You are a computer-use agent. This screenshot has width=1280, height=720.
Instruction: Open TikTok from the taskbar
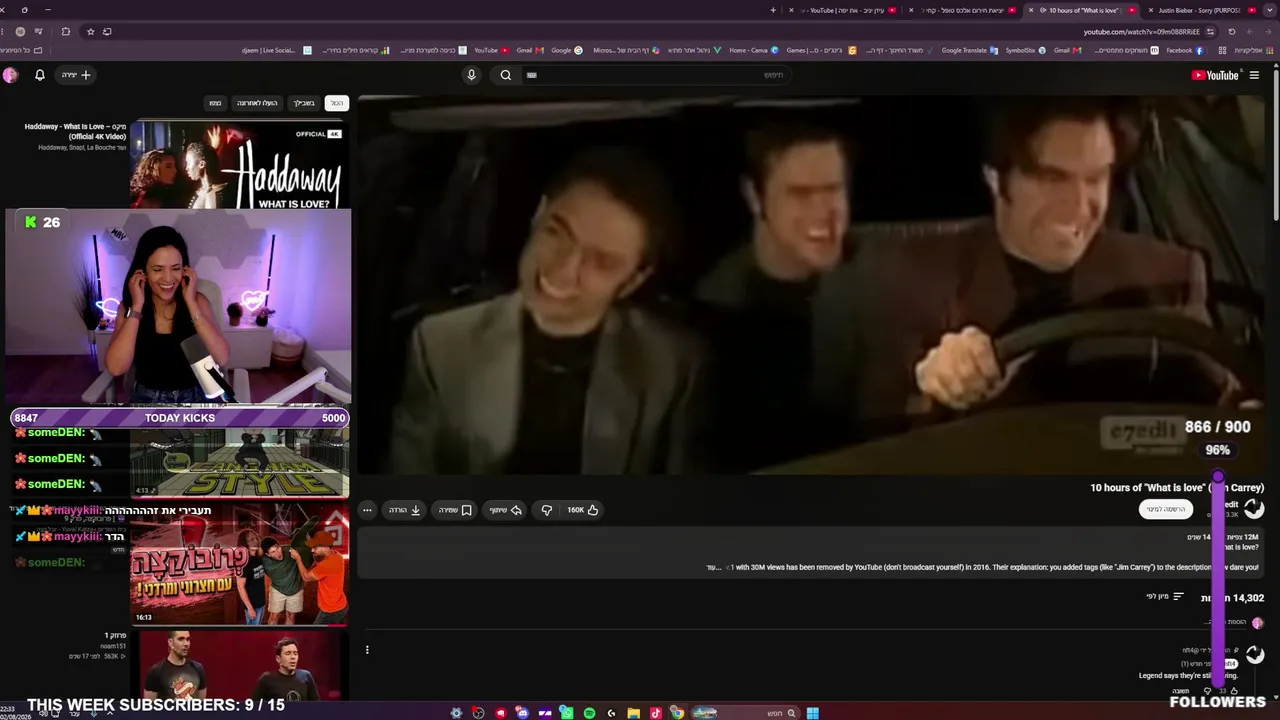pos(655,713)
